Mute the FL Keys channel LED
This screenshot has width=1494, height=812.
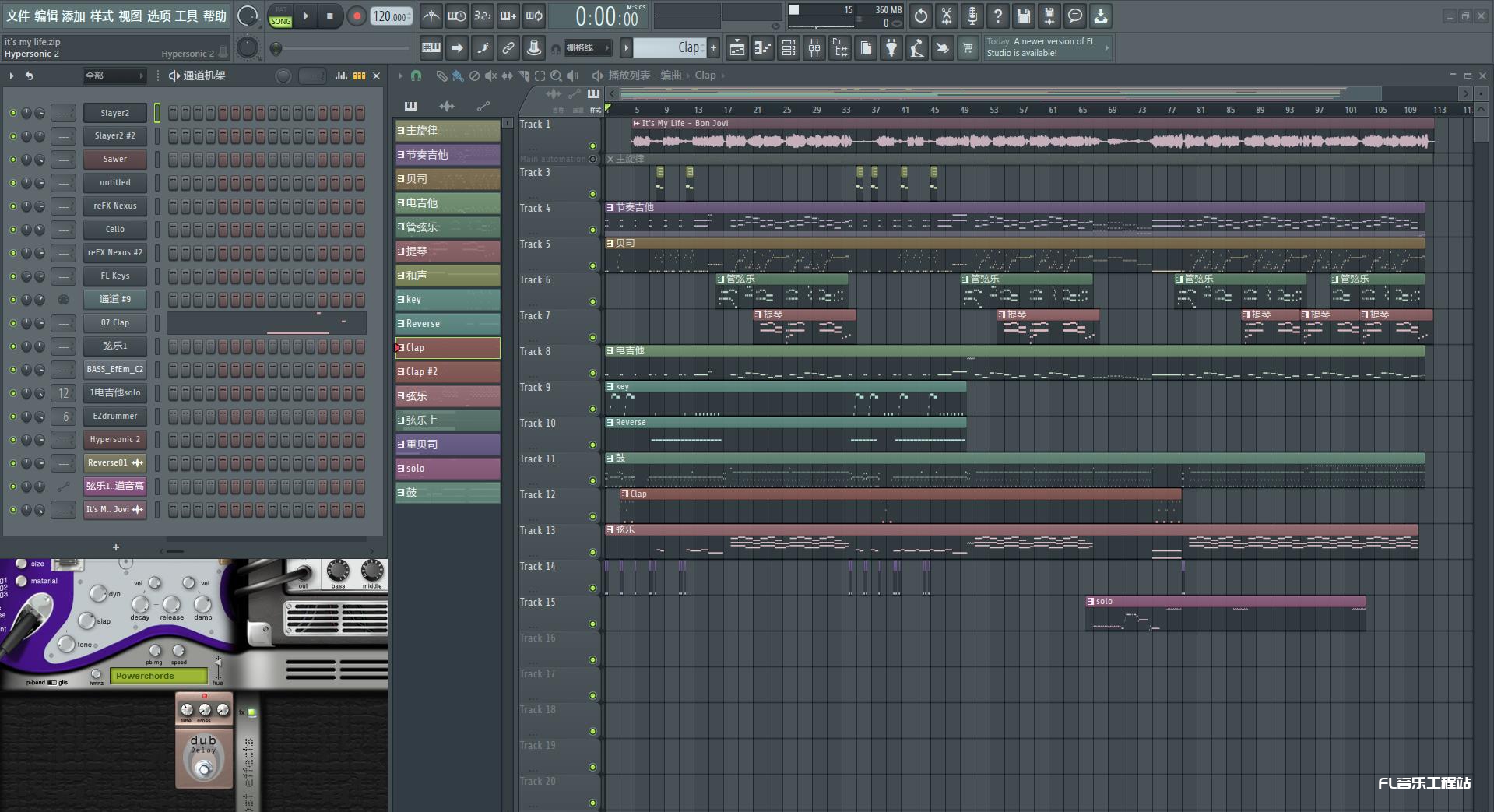pos(12,276)
